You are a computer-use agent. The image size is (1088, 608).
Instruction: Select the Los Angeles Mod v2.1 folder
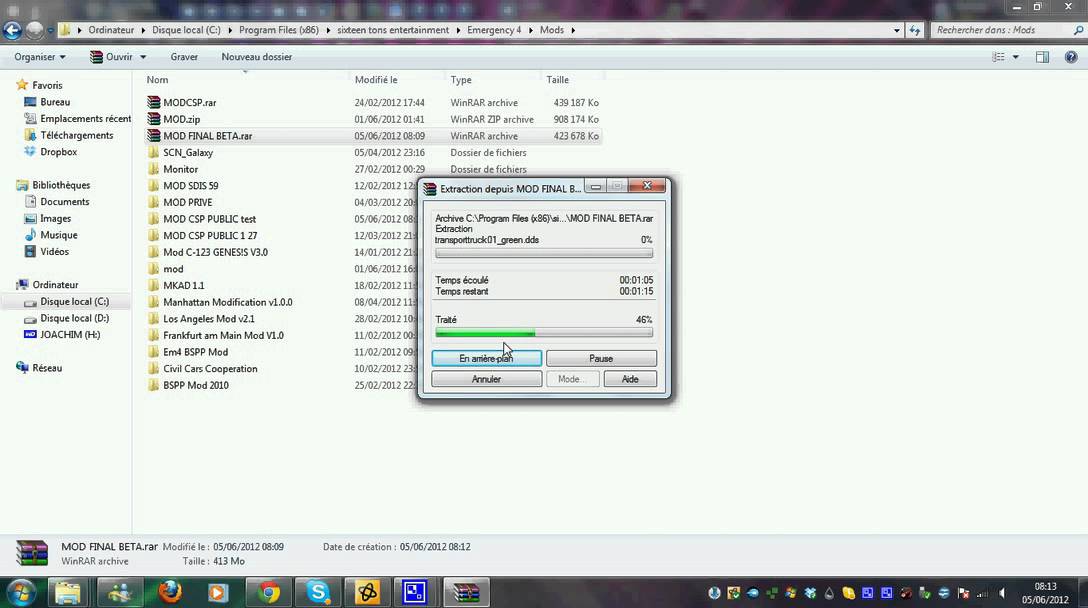209,319
